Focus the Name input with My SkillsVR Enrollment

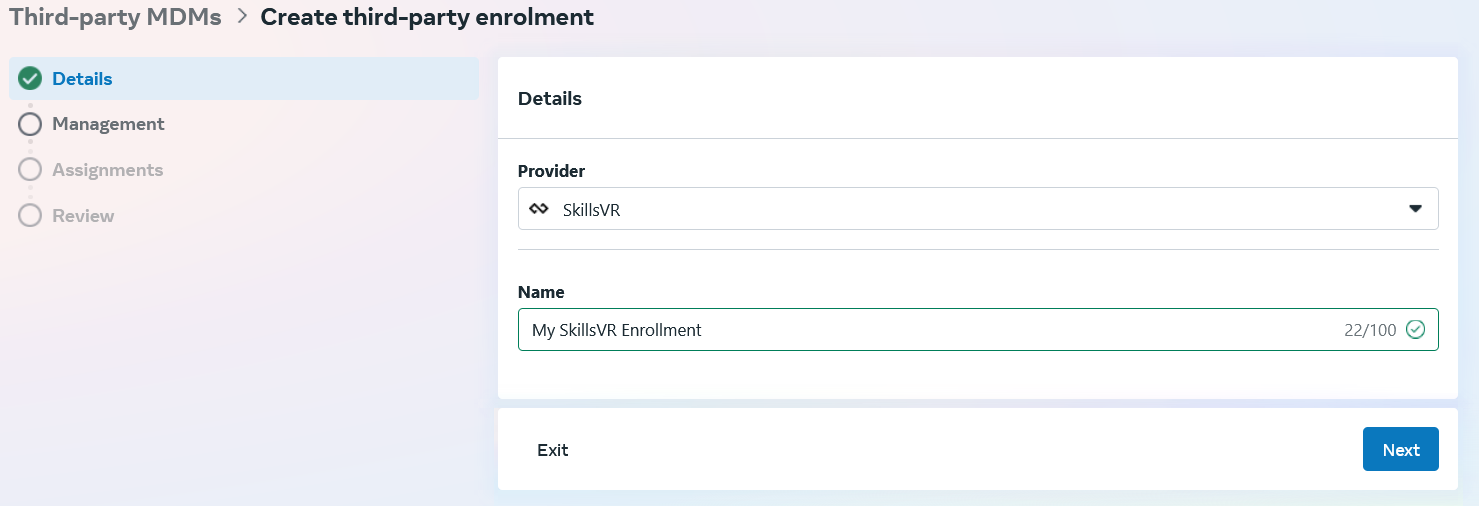[x=978, y=330]
